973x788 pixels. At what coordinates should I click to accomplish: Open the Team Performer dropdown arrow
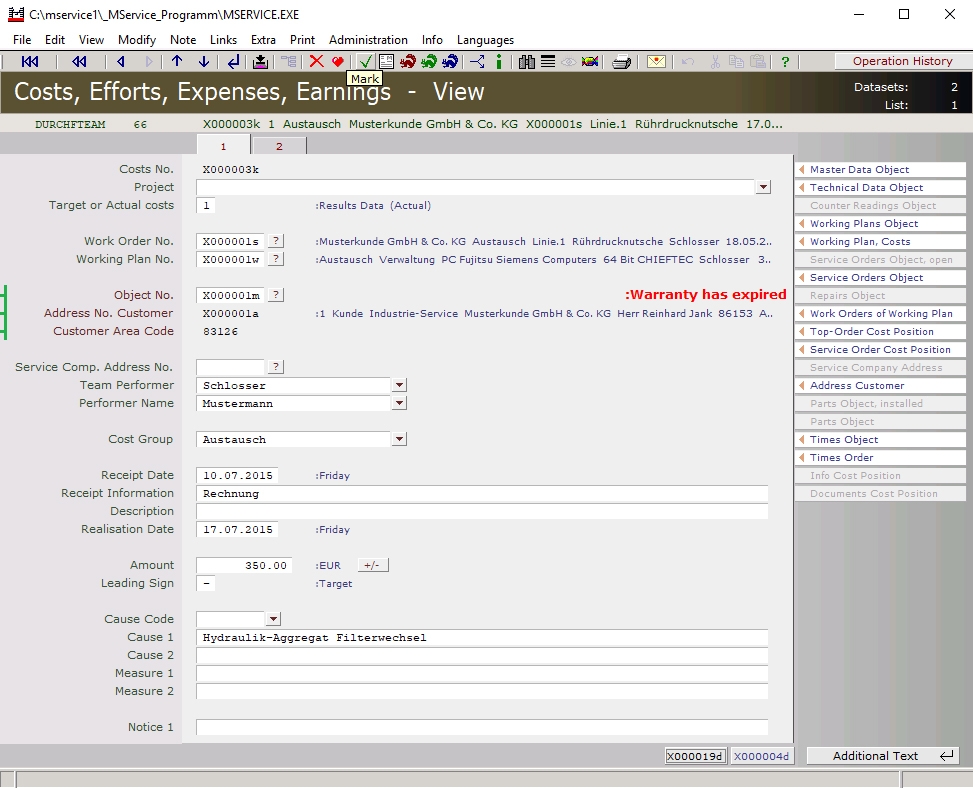click(399, 385)
